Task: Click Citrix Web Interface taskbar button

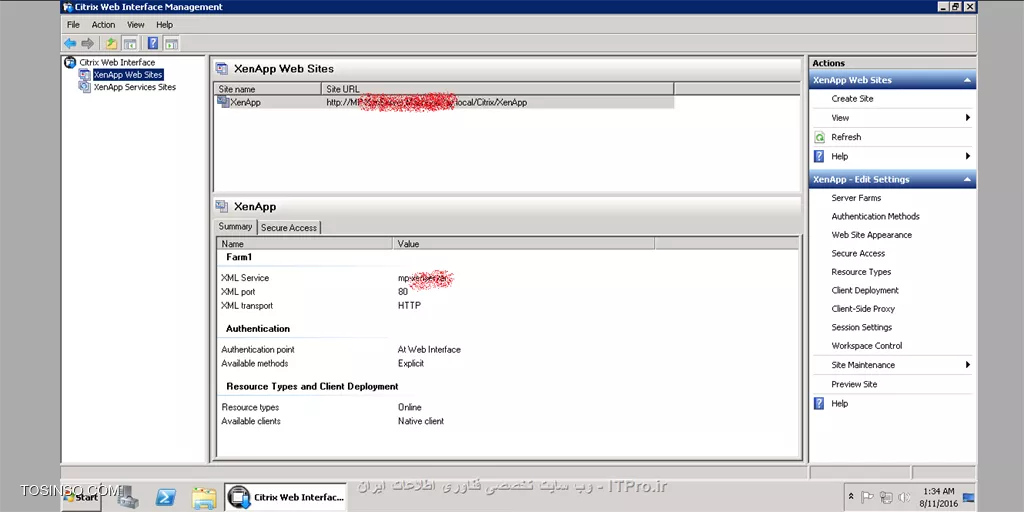Action: [285, 498]
